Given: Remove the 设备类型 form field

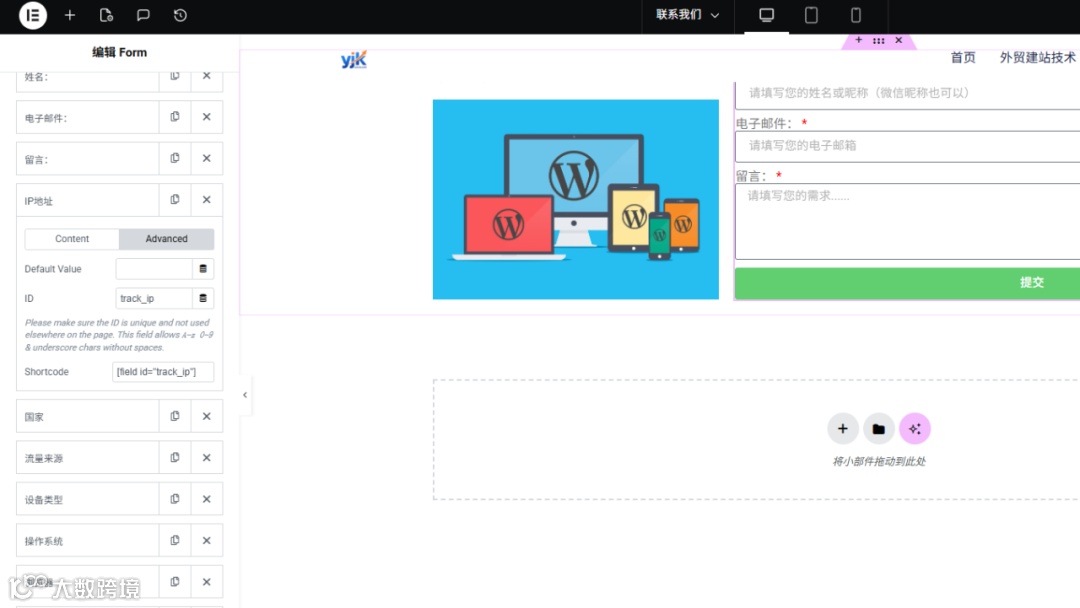Looking at the screenshot, I should [207, 499].
